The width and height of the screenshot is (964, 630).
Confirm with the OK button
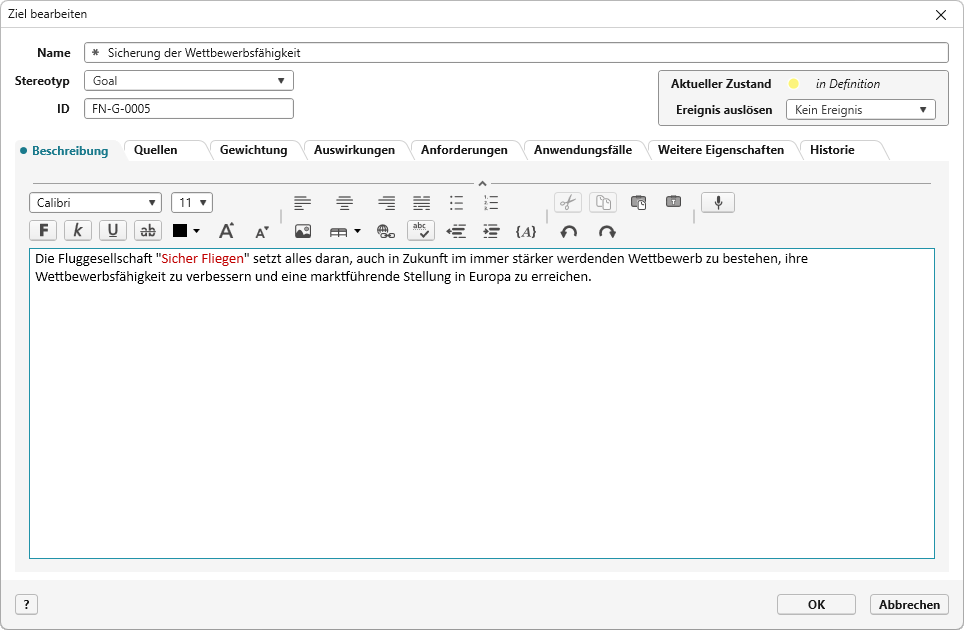(816, 604)
